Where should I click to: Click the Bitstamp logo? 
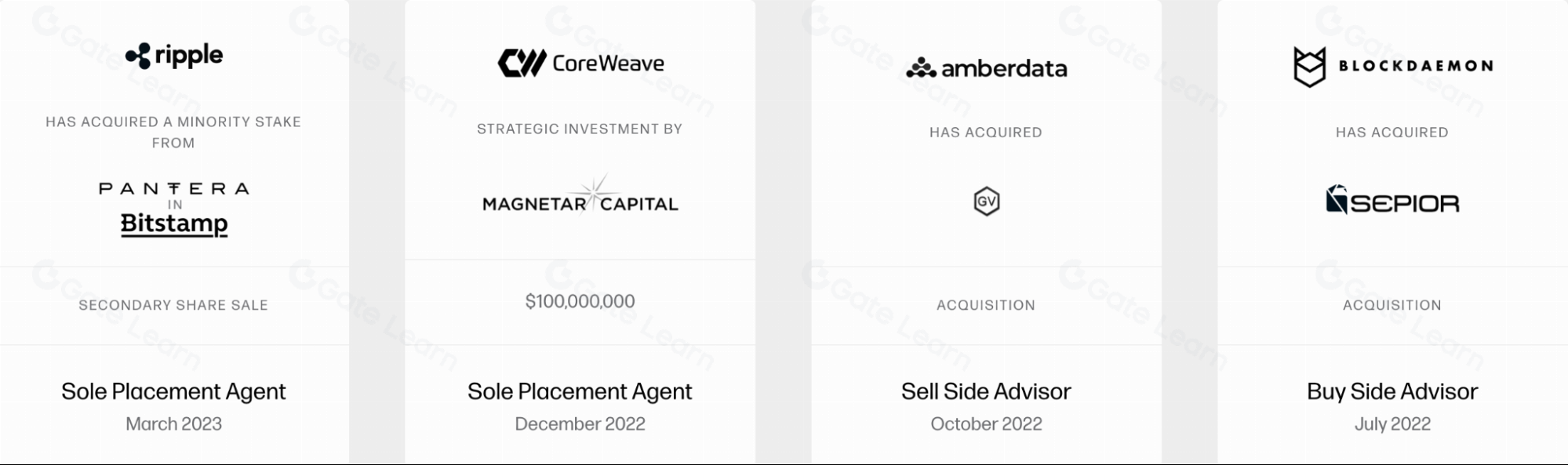click(x=174, y=224)
